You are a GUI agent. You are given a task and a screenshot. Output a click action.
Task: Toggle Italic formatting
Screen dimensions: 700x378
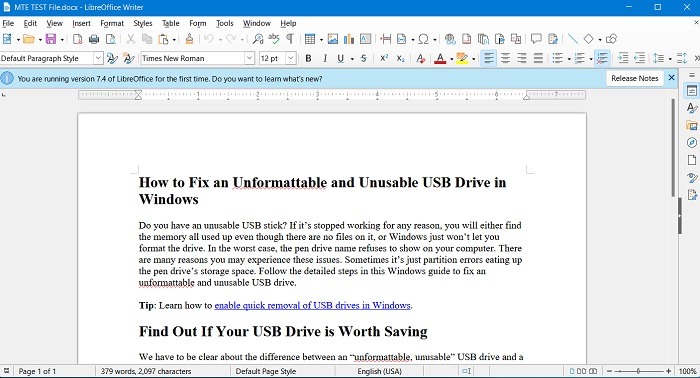point(325,58)
